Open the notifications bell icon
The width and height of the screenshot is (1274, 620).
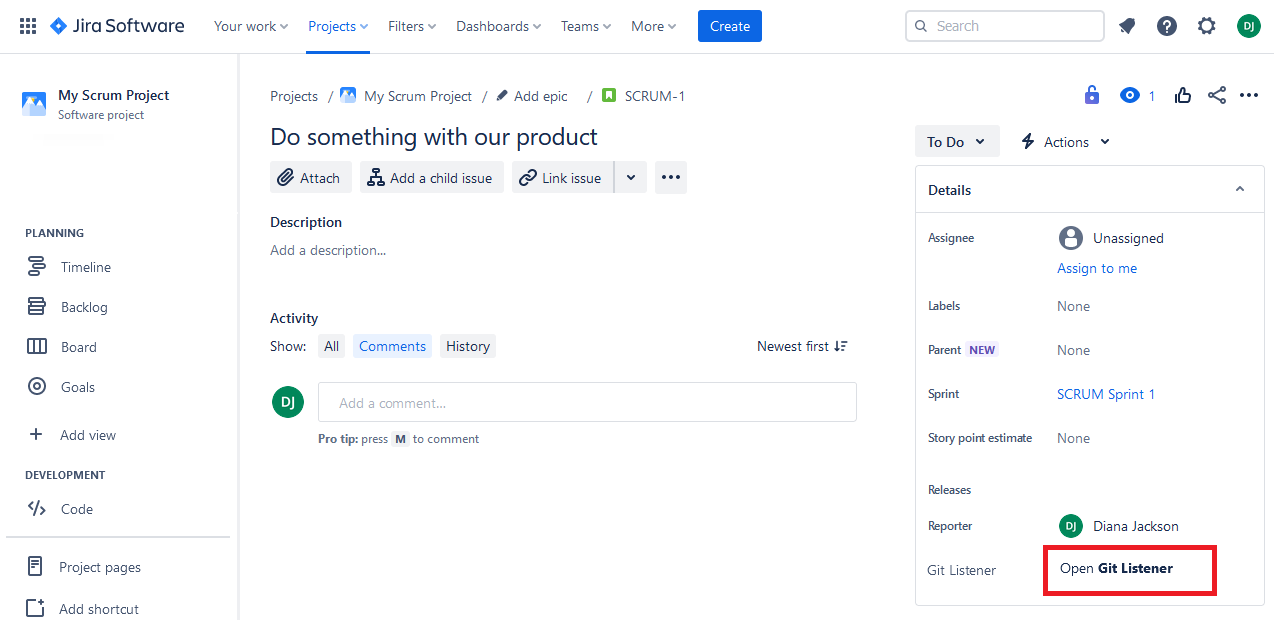(x=1127, y=26)
